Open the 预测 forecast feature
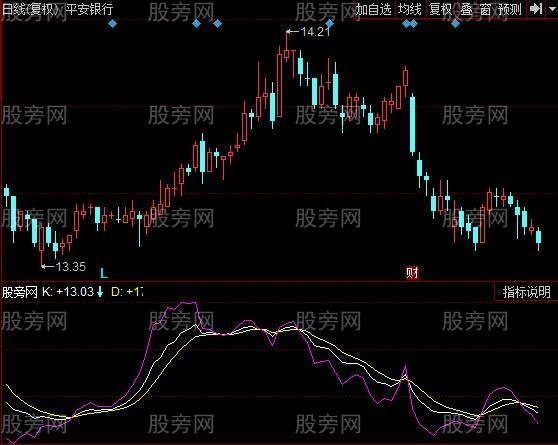558x445 pixels. tap(510, 9)
